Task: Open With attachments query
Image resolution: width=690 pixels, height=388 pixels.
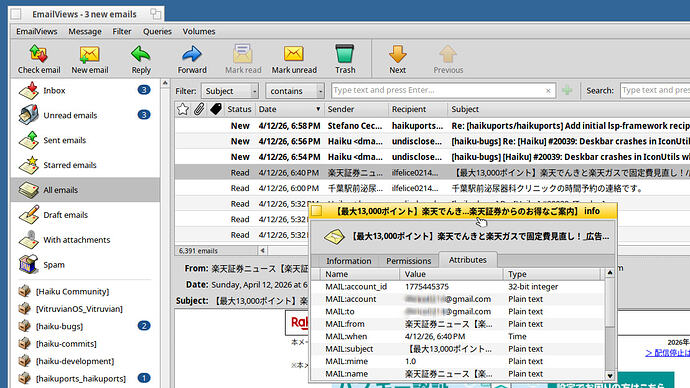Action: click(x=85, y=240)
